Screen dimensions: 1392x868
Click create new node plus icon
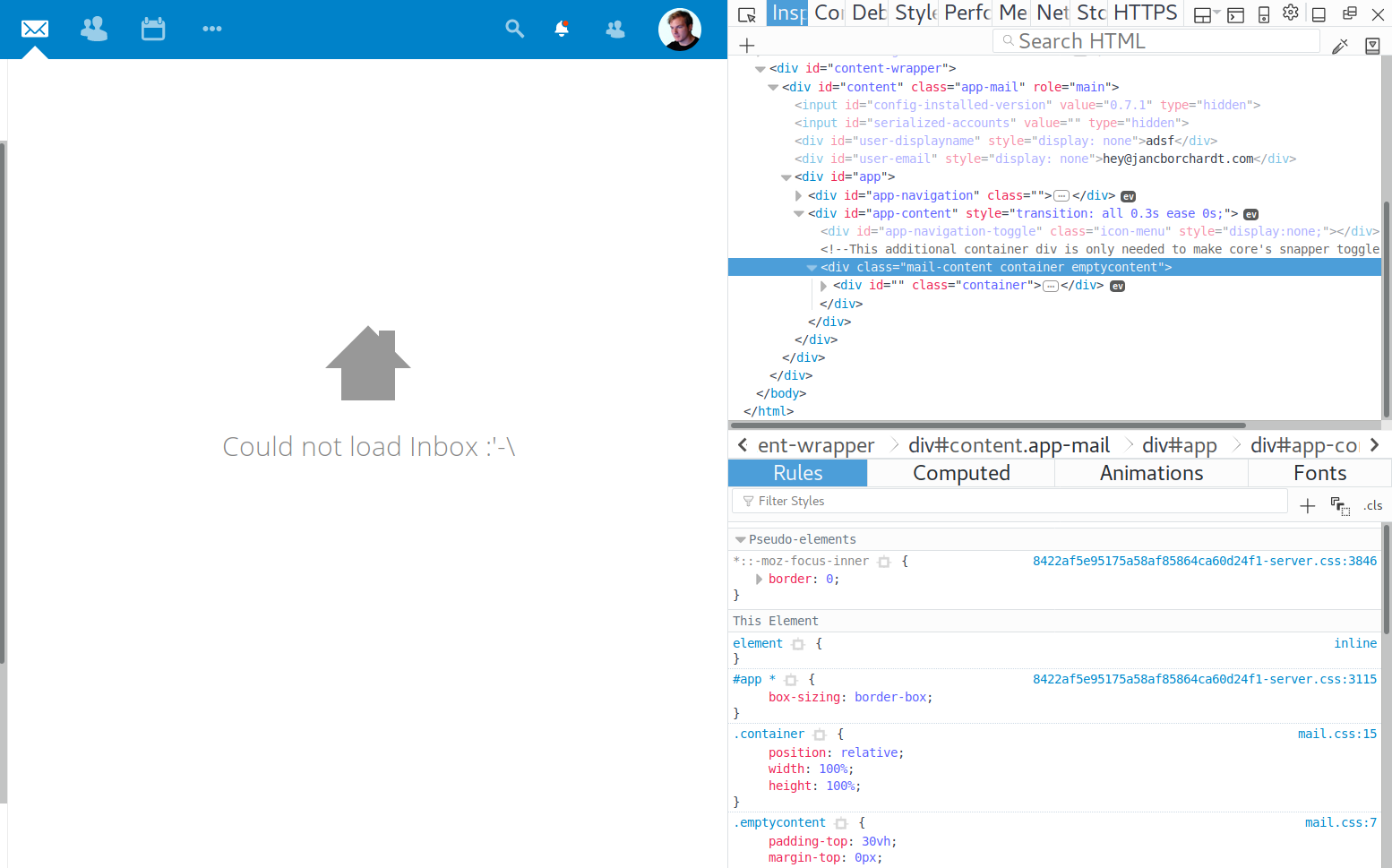point(747,45)
